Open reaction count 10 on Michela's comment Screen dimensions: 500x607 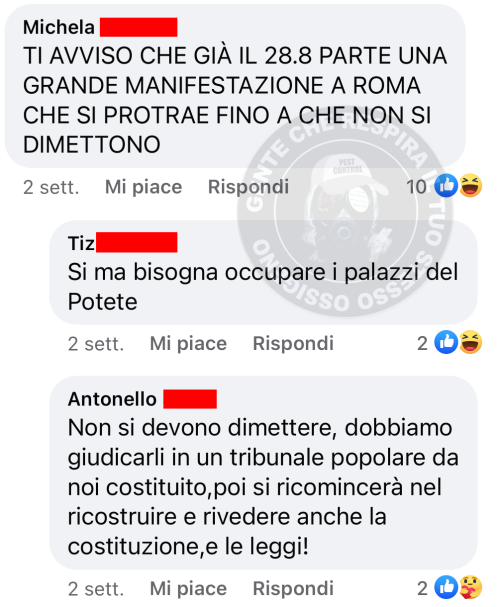(416, 187)
